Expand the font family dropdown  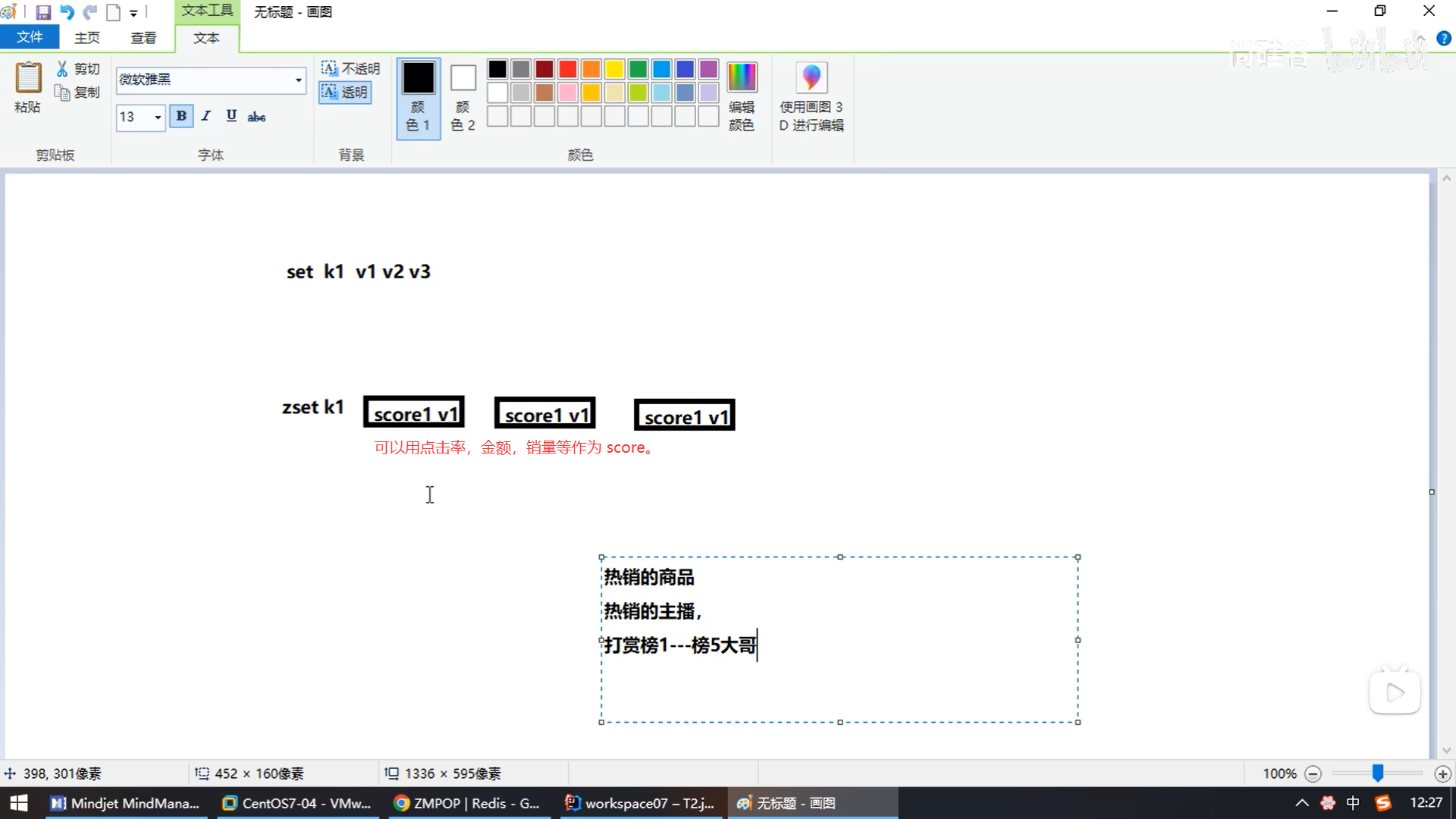(298, 80)
